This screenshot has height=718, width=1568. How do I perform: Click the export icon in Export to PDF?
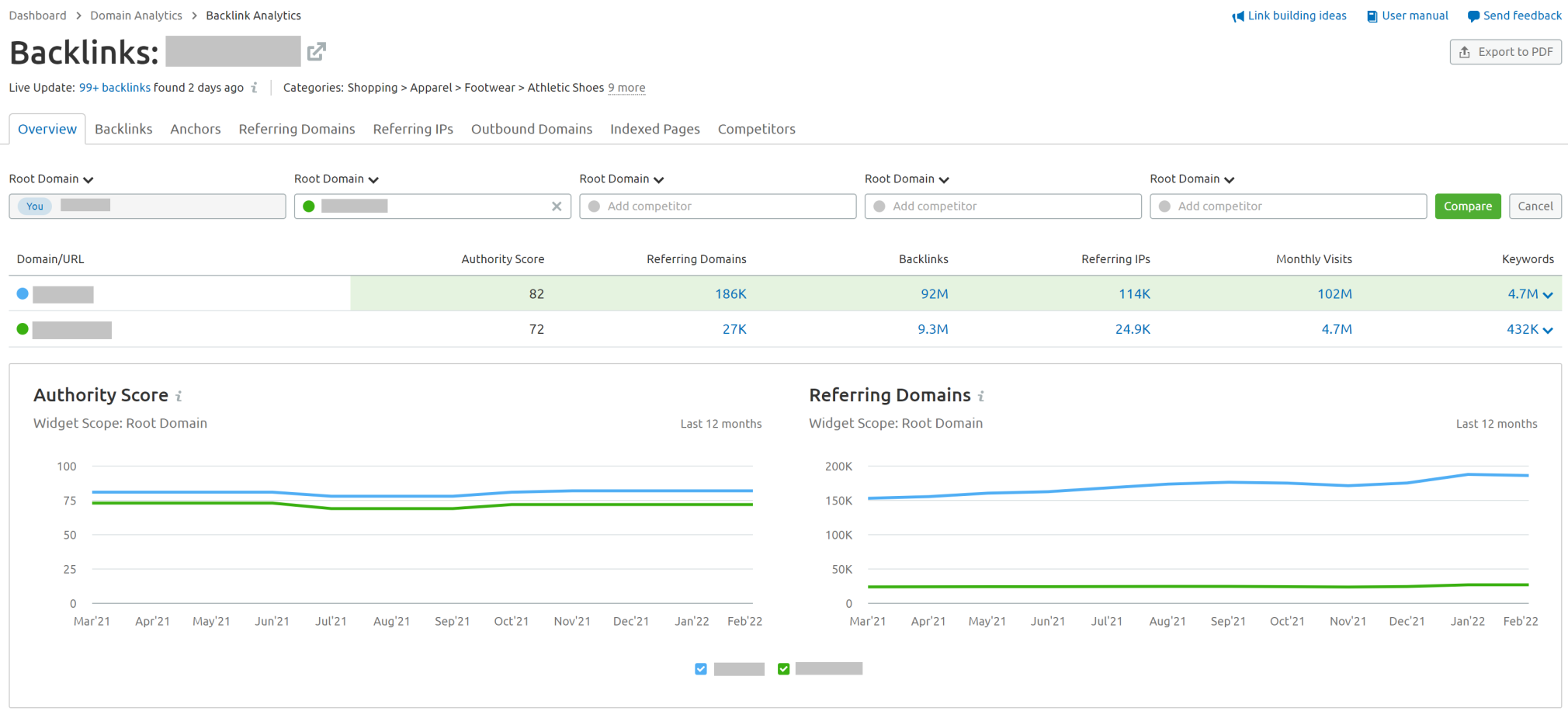(1465, 52)
